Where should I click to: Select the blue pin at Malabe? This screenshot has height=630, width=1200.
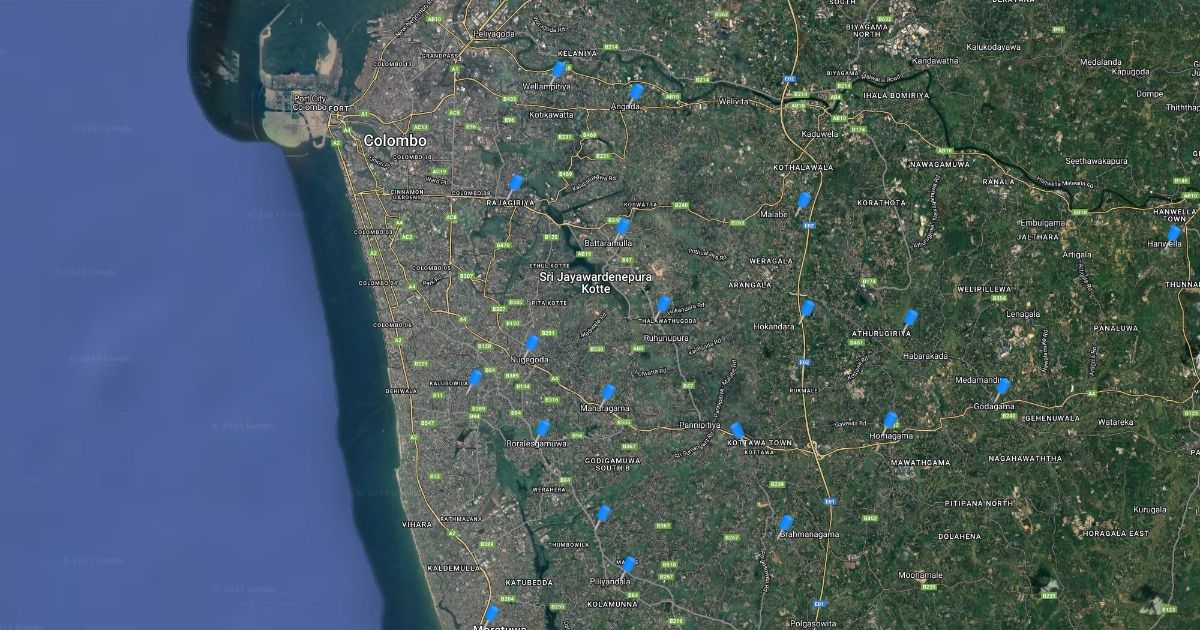click(x=804, y=201)
